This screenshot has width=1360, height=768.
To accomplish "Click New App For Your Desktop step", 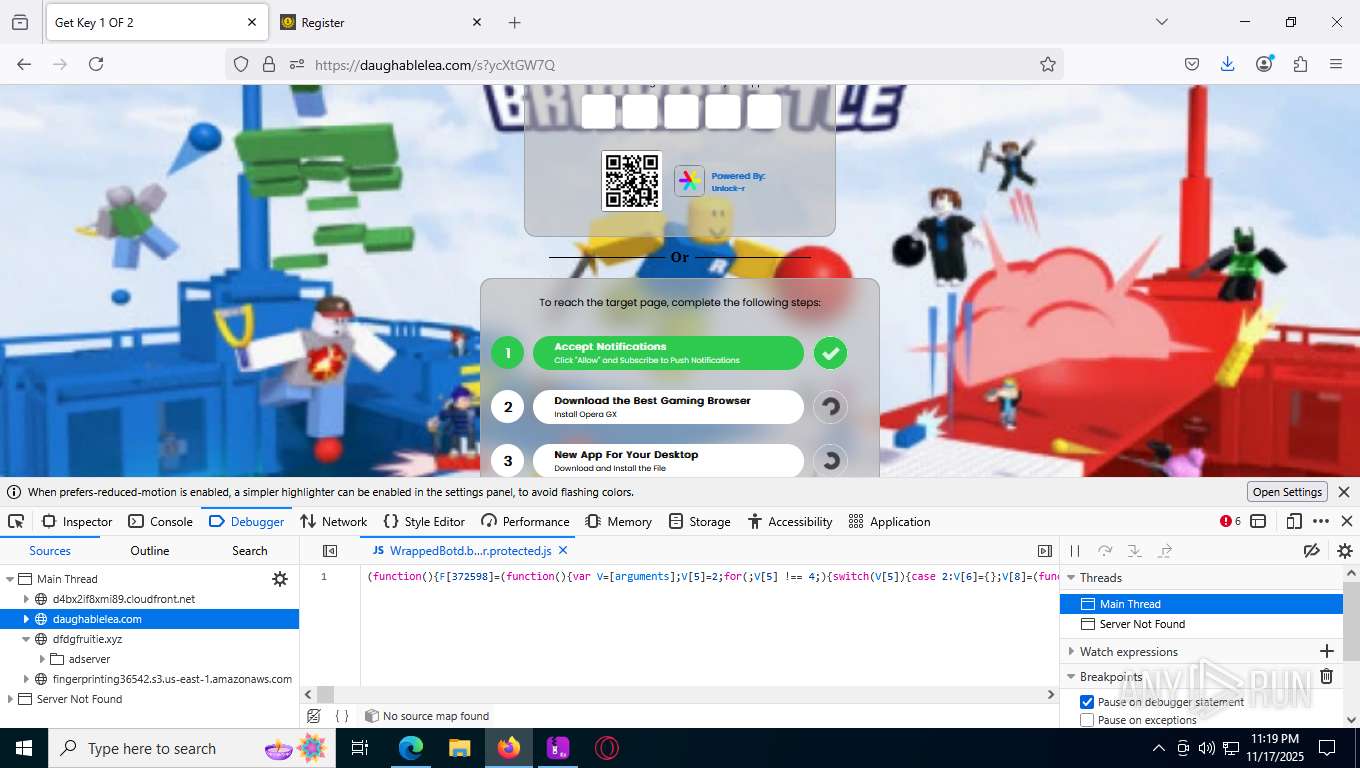I will (x=668, y=461).
